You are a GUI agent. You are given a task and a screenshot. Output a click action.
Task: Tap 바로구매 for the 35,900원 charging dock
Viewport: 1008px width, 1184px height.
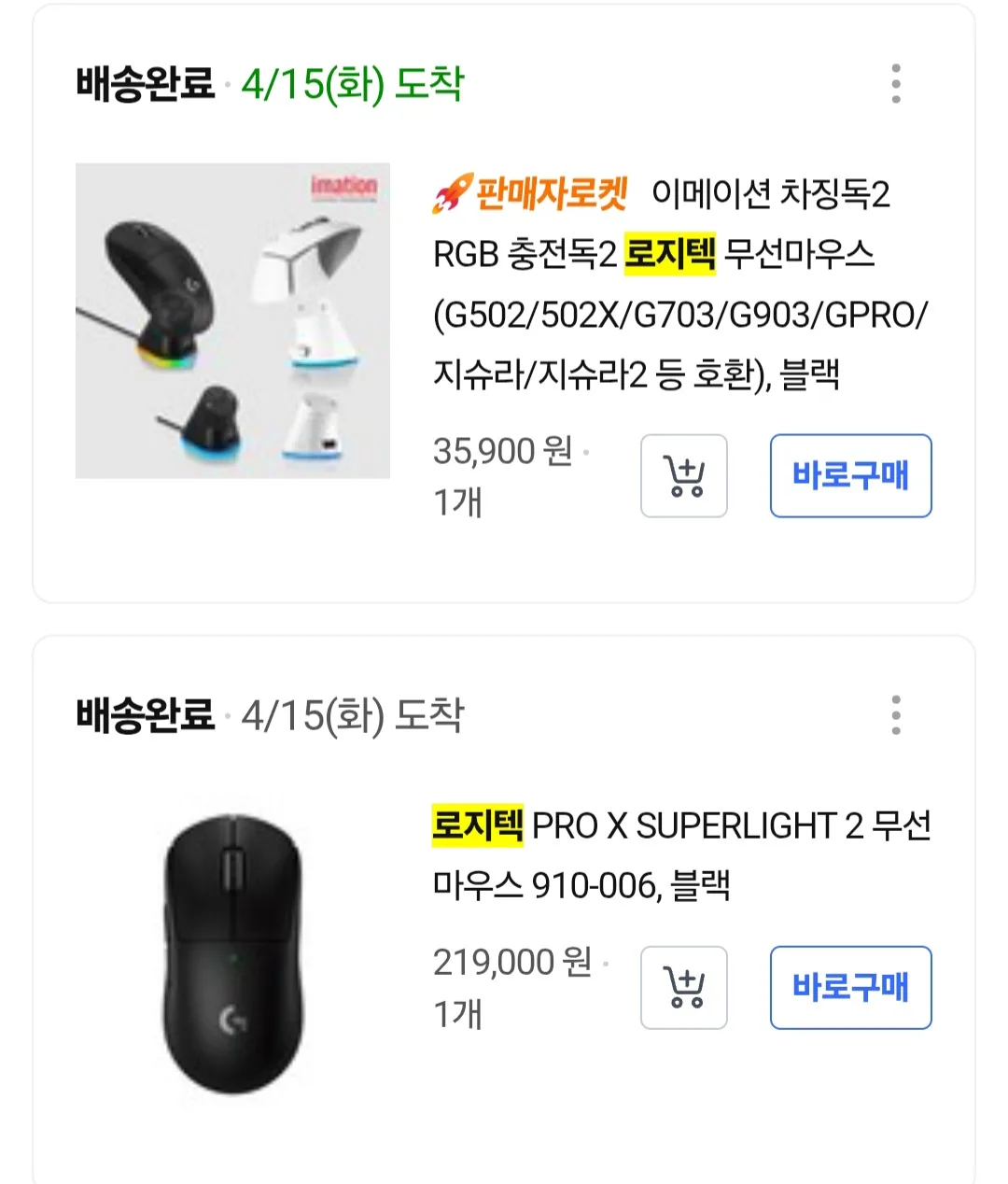pyautogui.click(x=850, y=475)
